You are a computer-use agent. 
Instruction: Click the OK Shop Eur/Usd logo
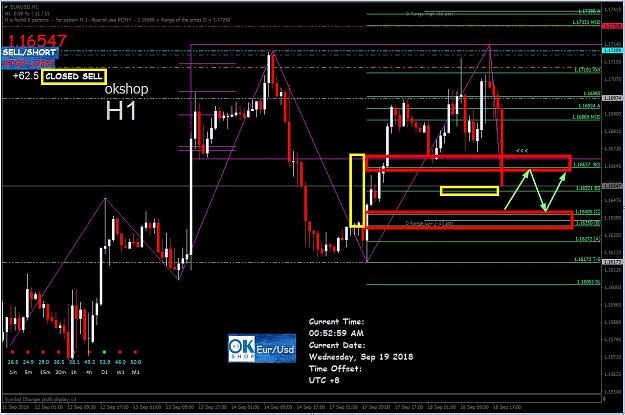pos(262,348)
